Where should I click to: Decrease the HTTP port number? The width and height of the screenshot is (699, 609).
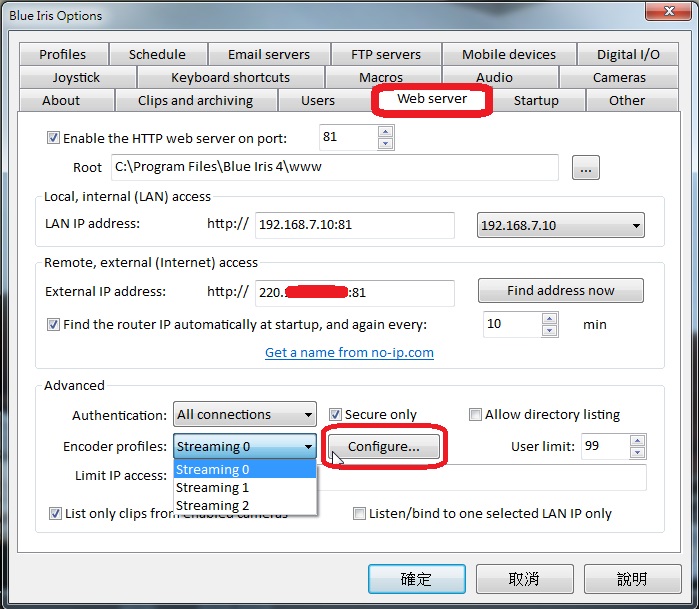pos(386,144)
